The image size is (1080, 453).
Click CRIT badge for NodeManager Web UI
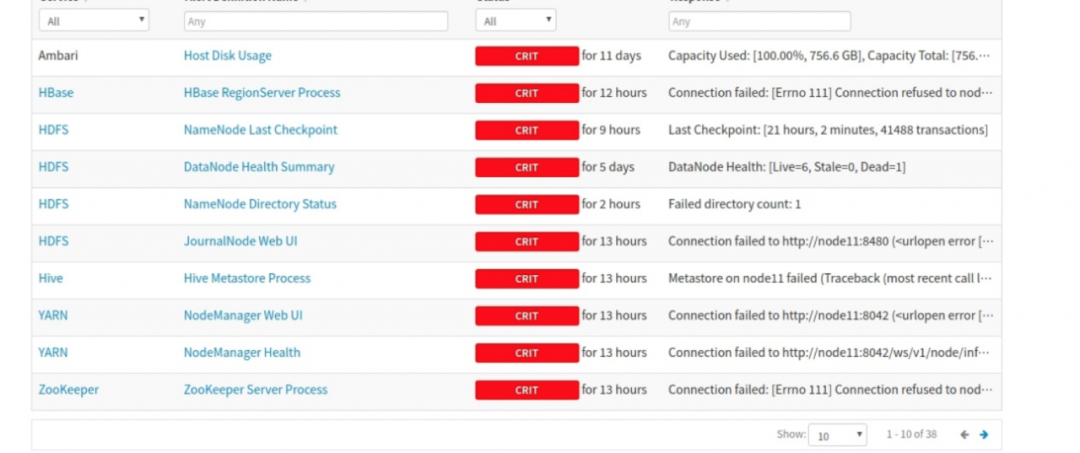pyautogui.click(x=527, y=317)
